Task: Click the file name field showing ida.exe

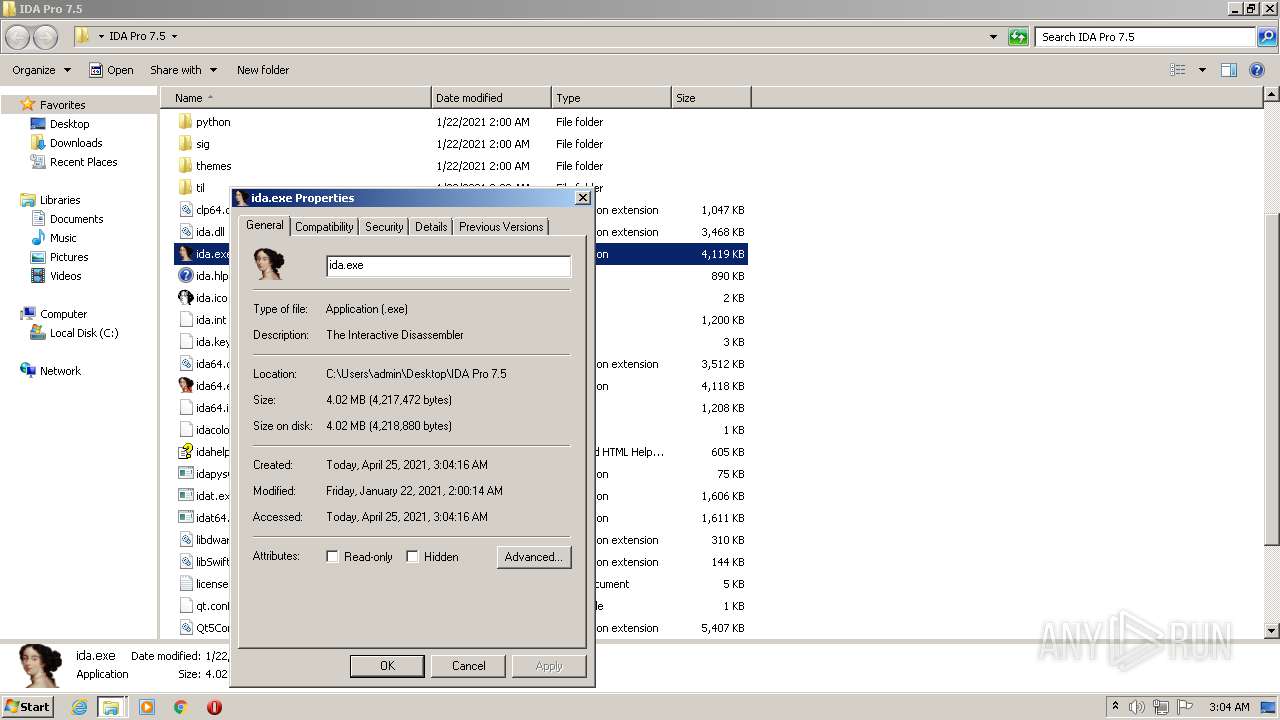Action: tap(449, 265)
